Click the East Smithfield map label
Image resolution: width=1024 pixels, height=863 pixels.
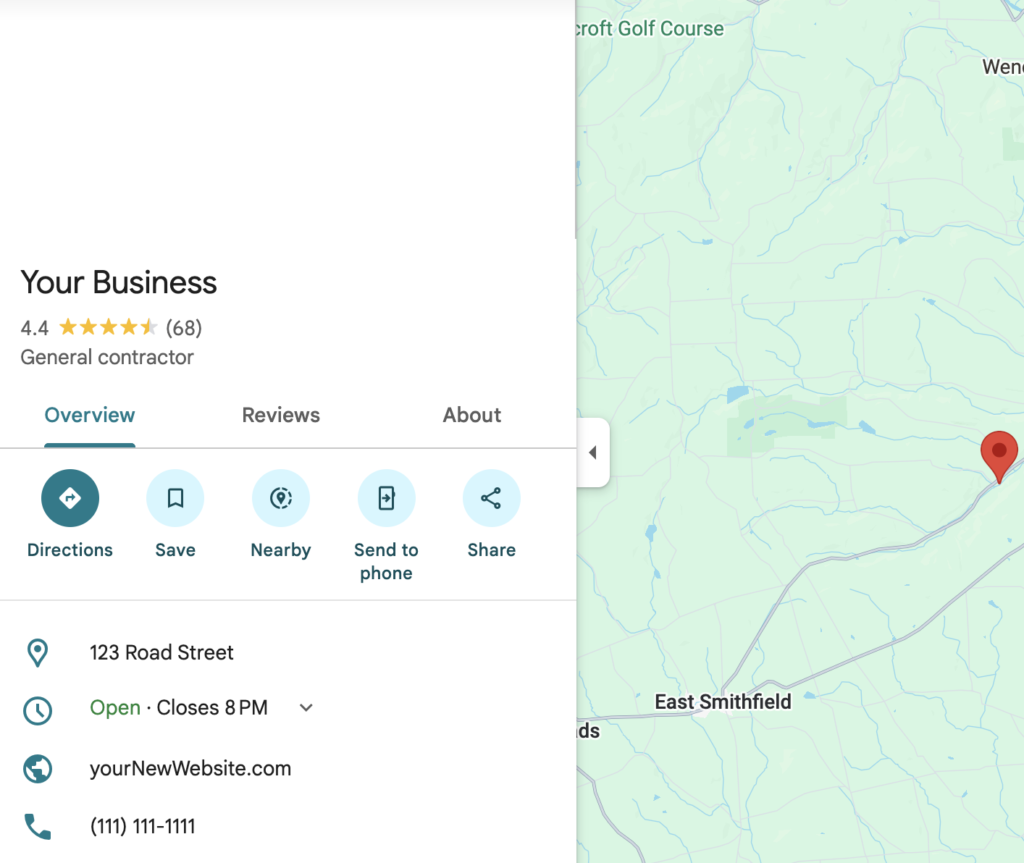click(722, 702)
